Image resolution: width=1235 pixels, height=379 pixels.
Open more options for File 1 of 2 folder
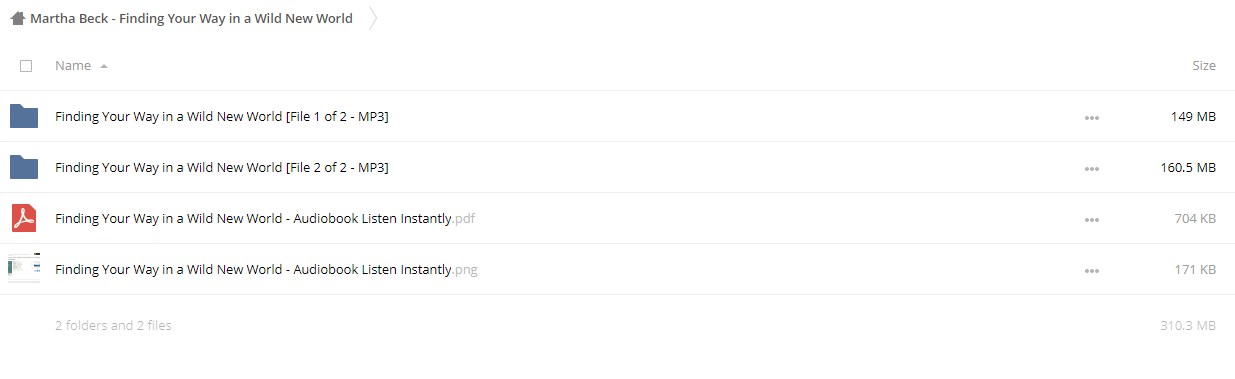1092,118
